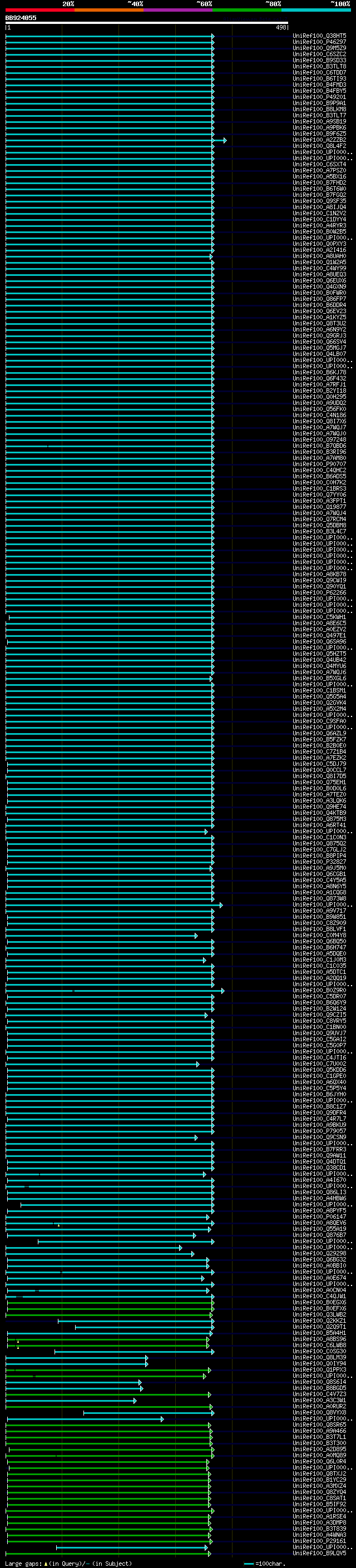Select hit UniRef100_B5XGL6

[x=319, y=678]
